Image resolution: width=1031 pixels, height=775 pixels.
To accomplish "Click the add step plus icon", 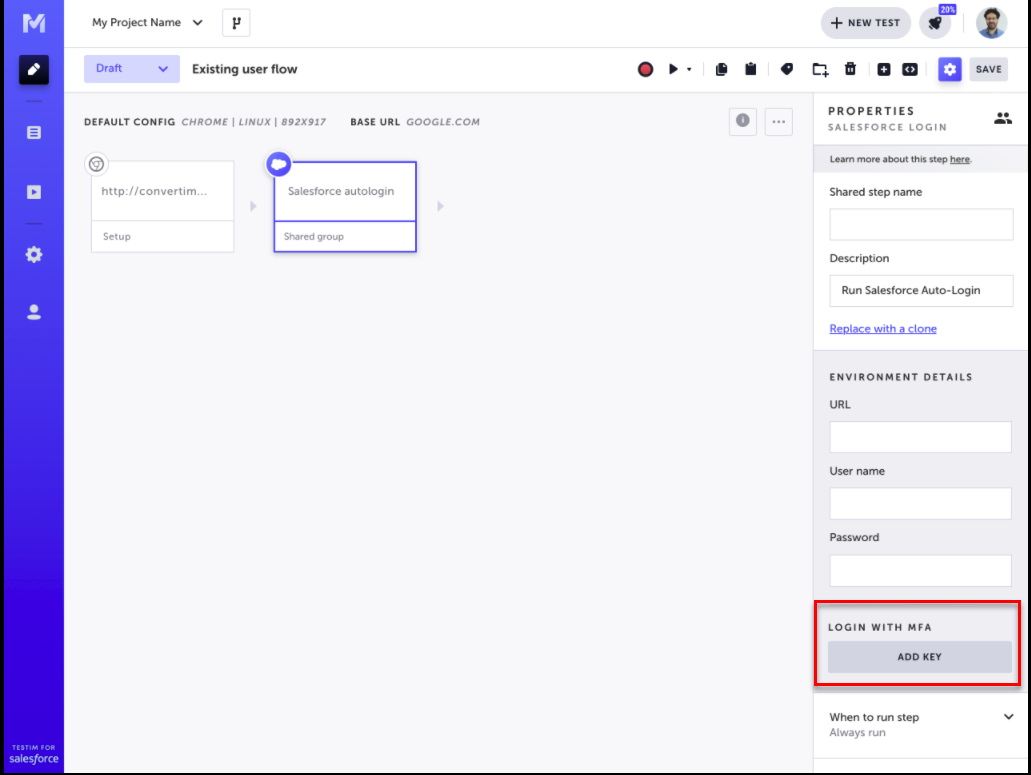I will (884, 69).
